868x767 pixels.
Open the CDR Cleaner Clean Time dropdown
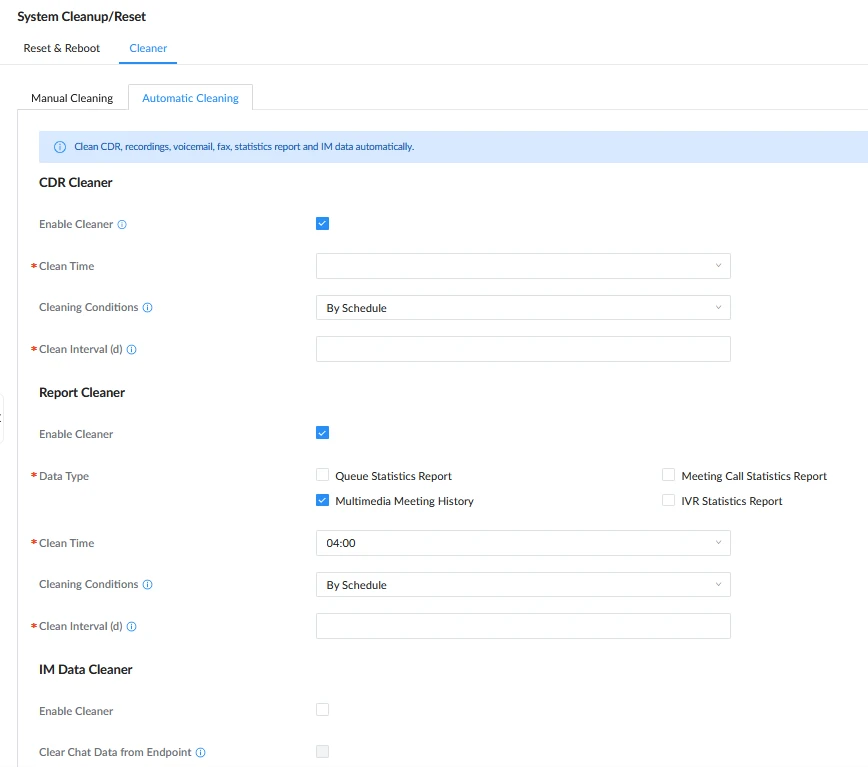click(x=523, y=266)
